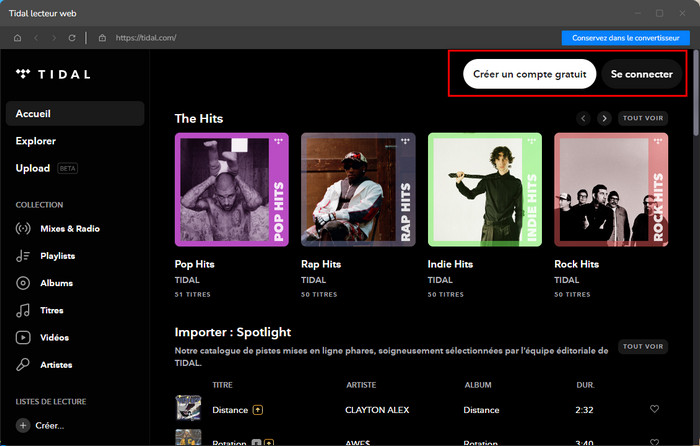
Task: Click the Distance album name
Action: (481, 410)
